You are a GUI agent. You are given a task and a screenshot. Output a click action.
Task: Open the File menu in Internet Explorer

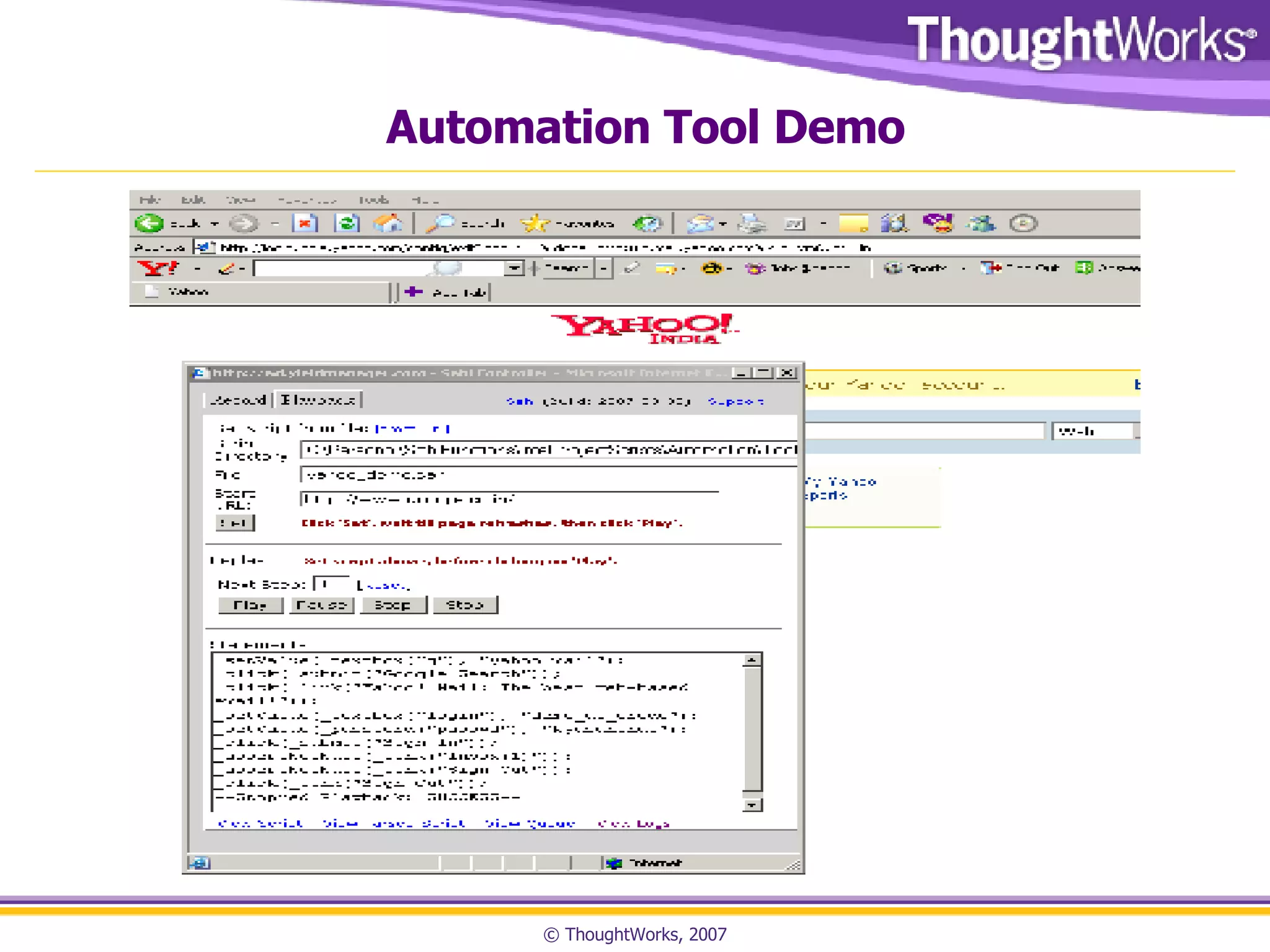(150, 200)
